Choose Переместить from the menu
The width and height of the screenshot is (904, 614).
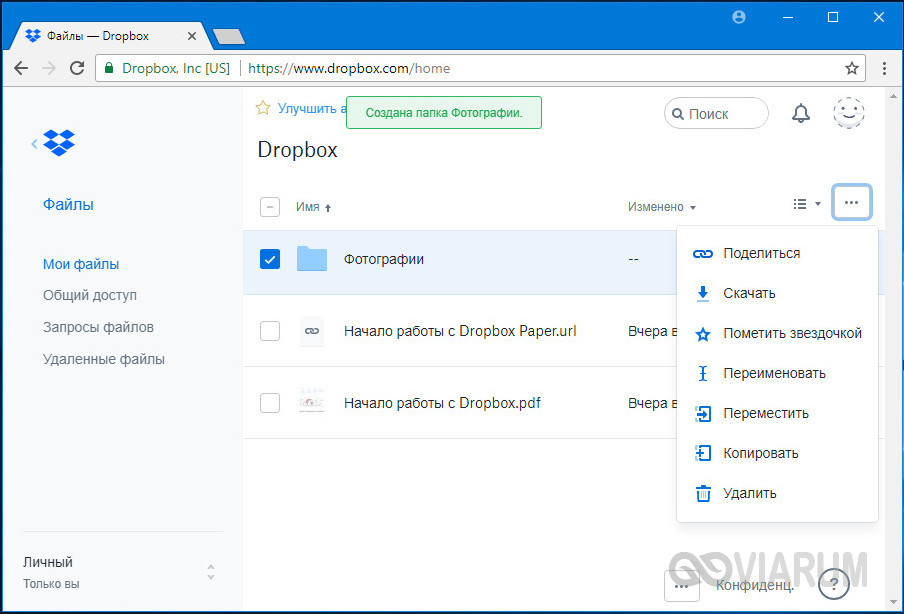[x=777, y=413]
